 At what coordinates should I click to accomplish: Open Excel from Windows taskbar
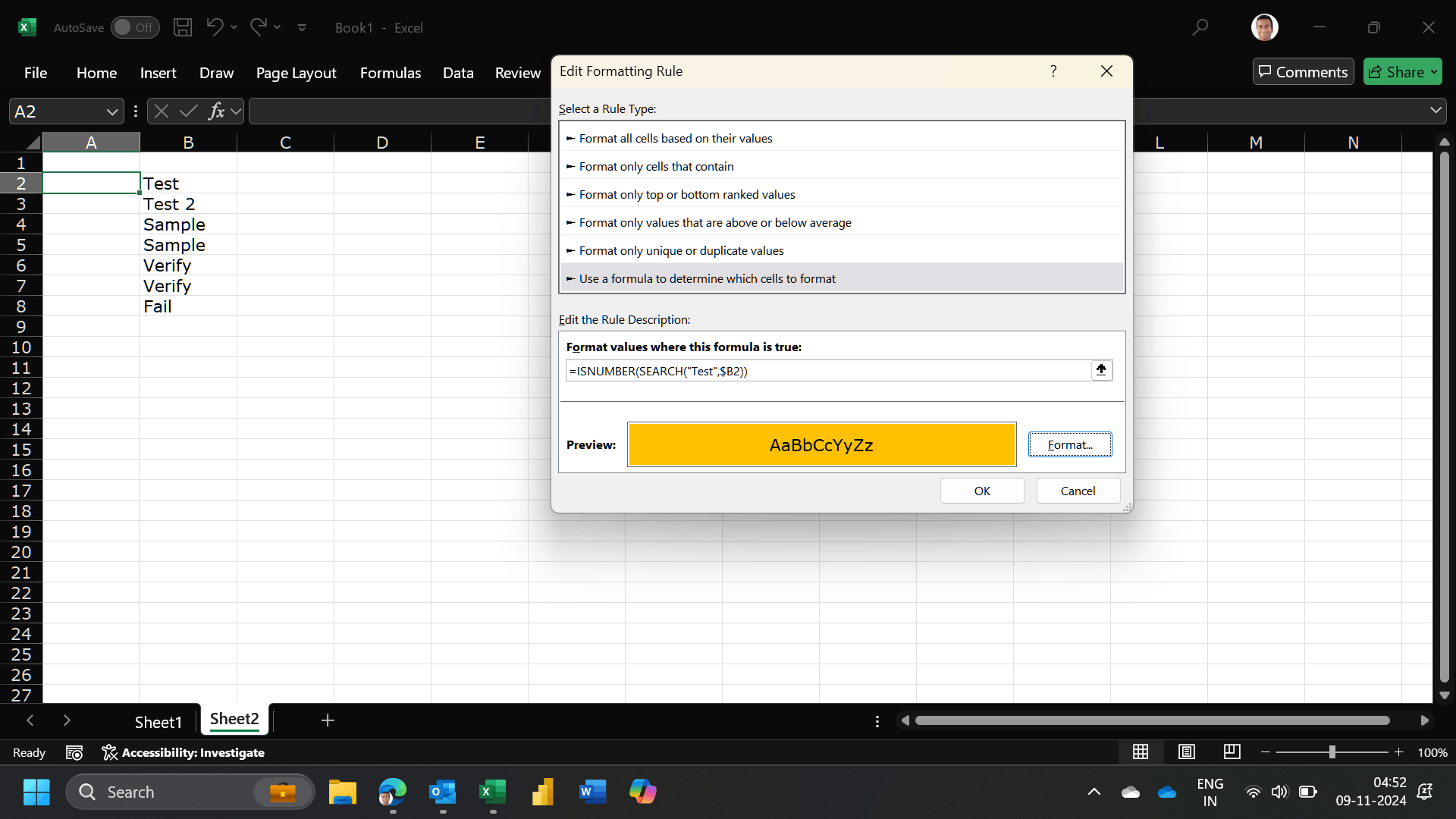(x=493, y=792)
